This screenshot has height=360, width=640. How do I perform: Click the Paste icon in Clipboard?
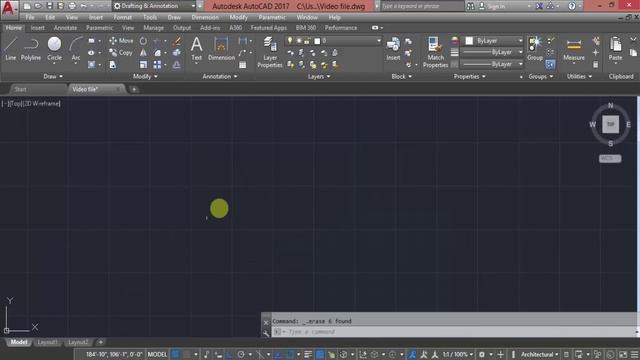tap(616, 49)
